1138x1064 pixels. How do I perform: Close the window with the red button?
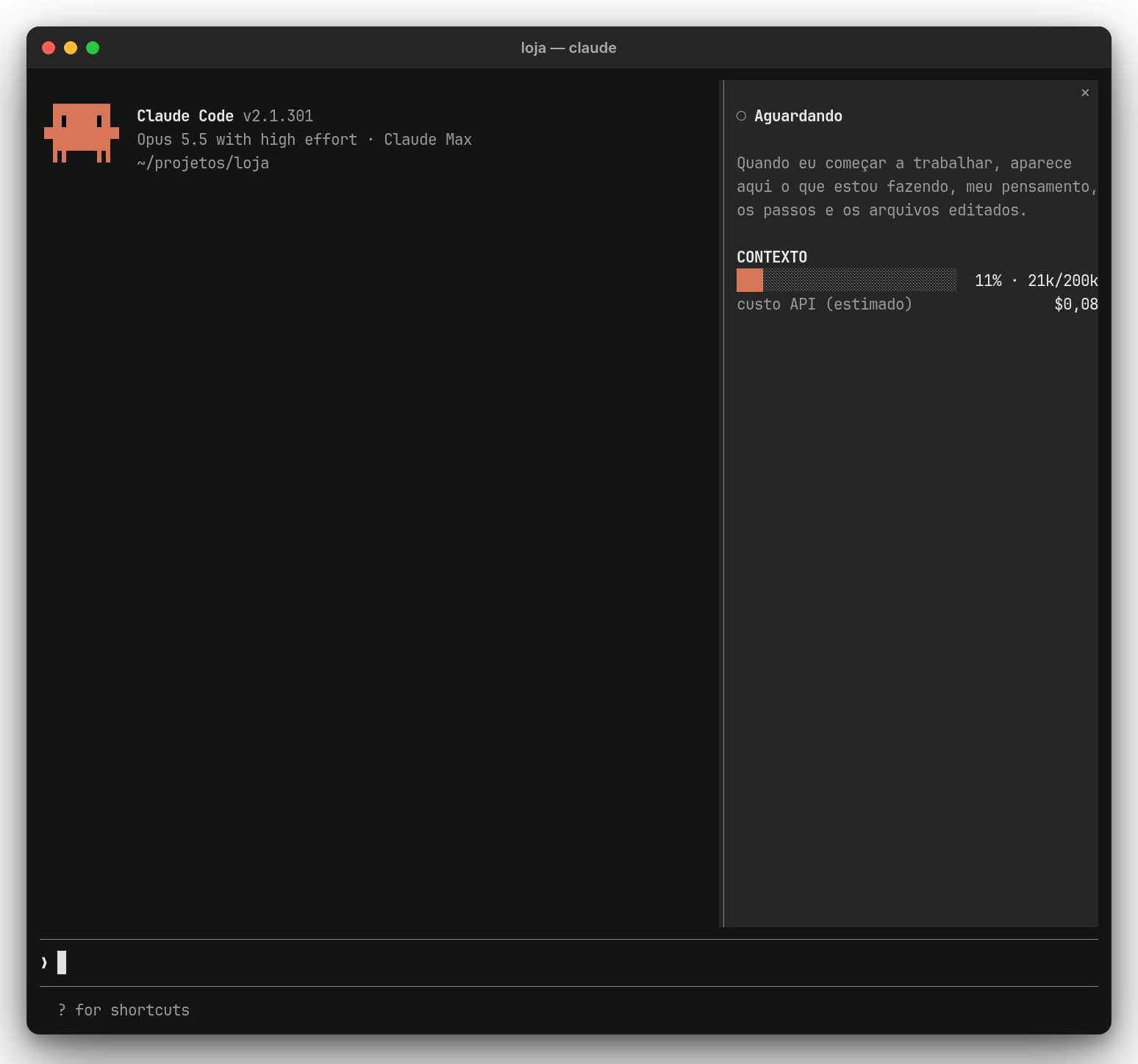[49, 48]
